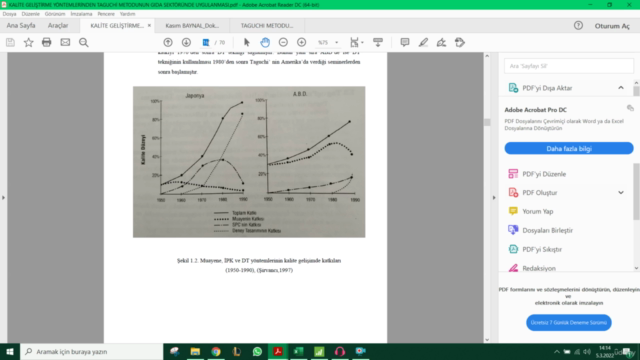Open the Dosya menu
The height and width of the screenshot is (360, 640).
click(9, 14)
